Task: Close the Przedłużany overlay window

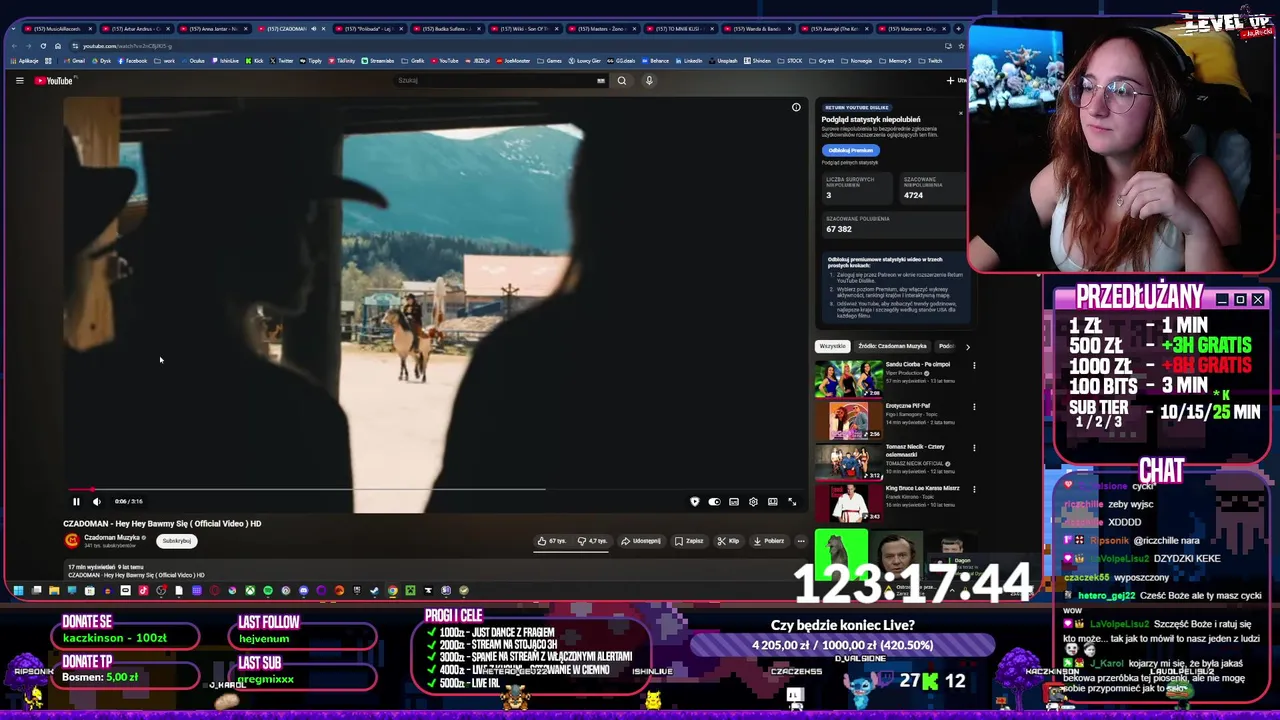Action: 1258,300
